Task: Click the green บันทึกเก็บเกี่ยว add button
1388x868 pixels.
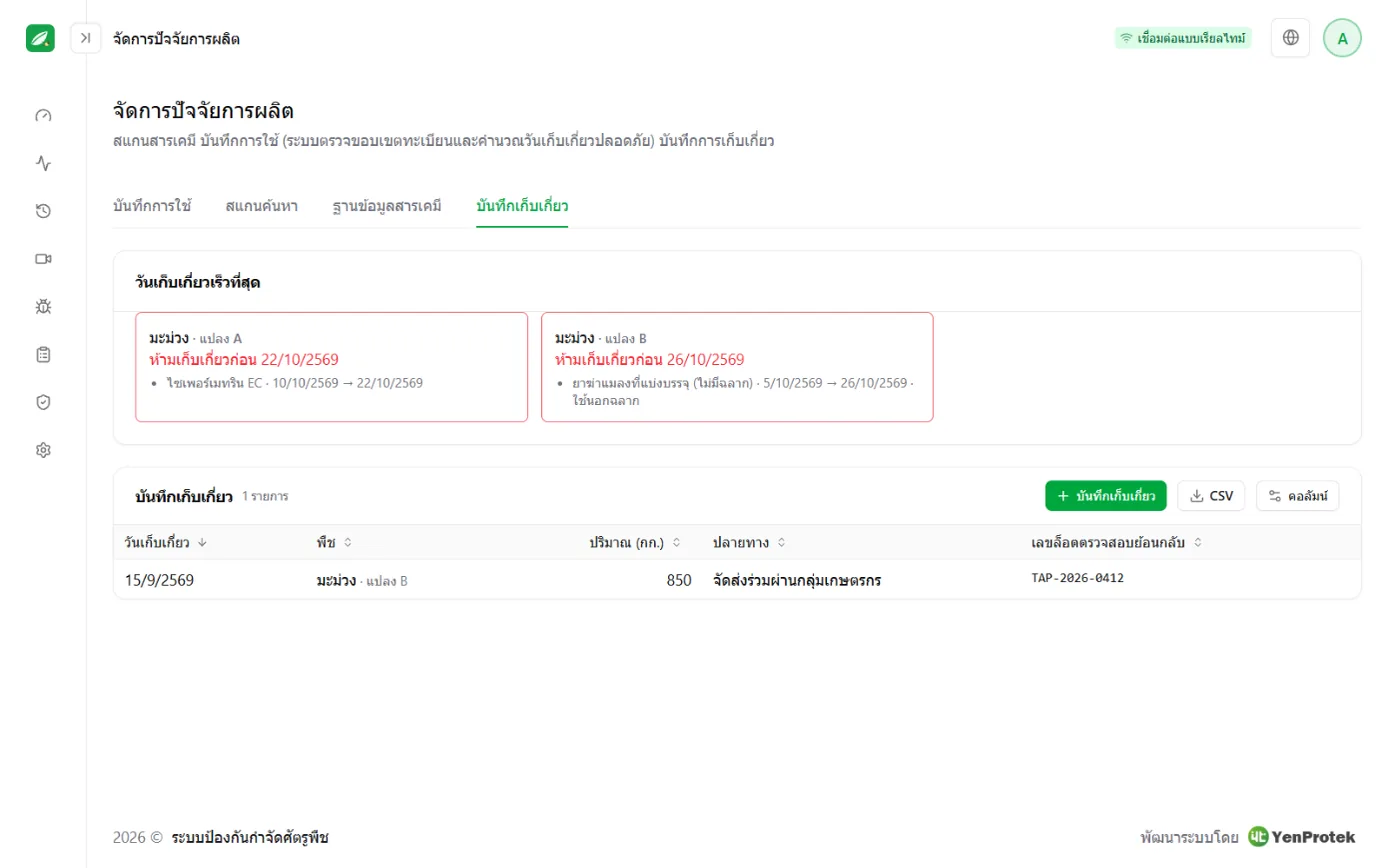Action: tap(1106, 496)
